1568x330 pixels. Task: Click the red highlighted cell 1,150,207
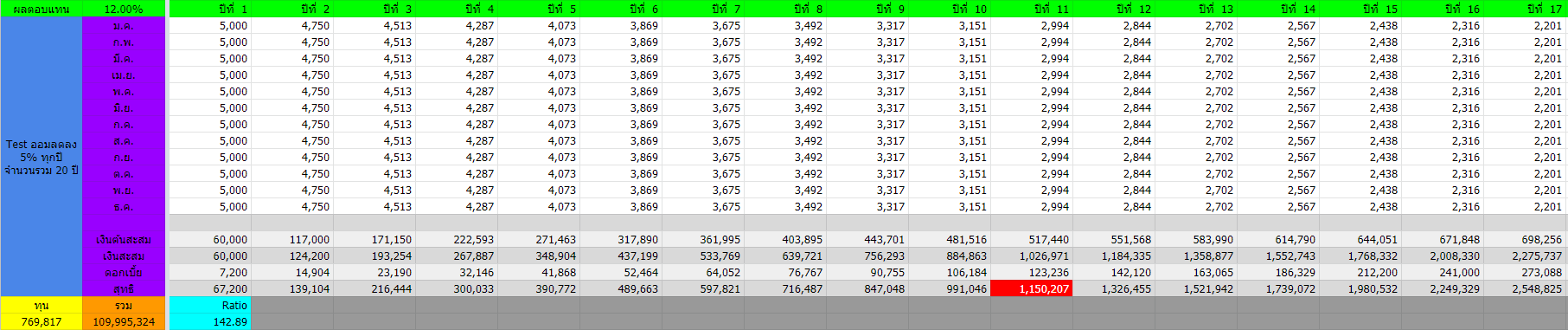(1031, 289)
